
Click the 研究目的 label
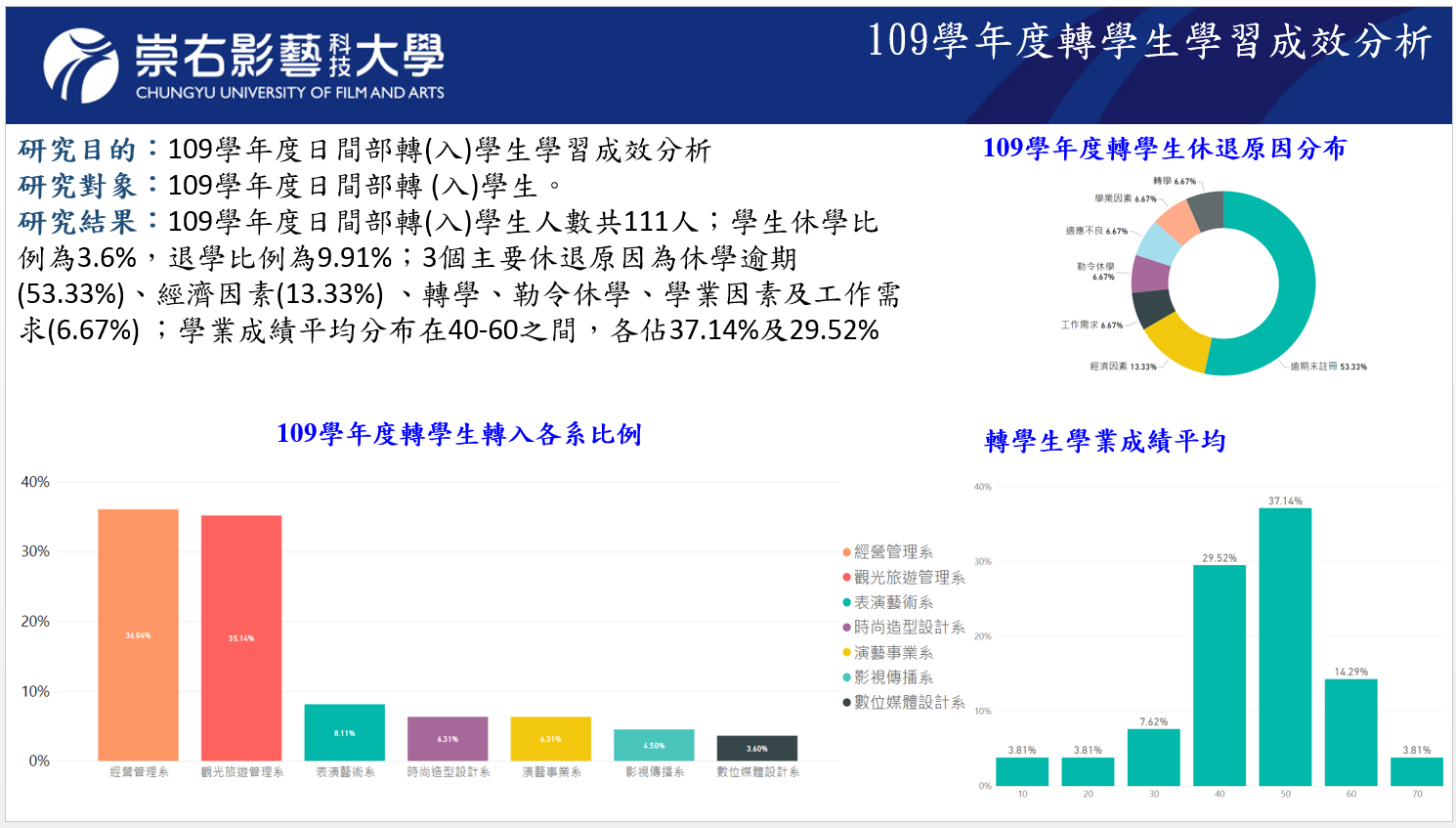pos(77,151)
